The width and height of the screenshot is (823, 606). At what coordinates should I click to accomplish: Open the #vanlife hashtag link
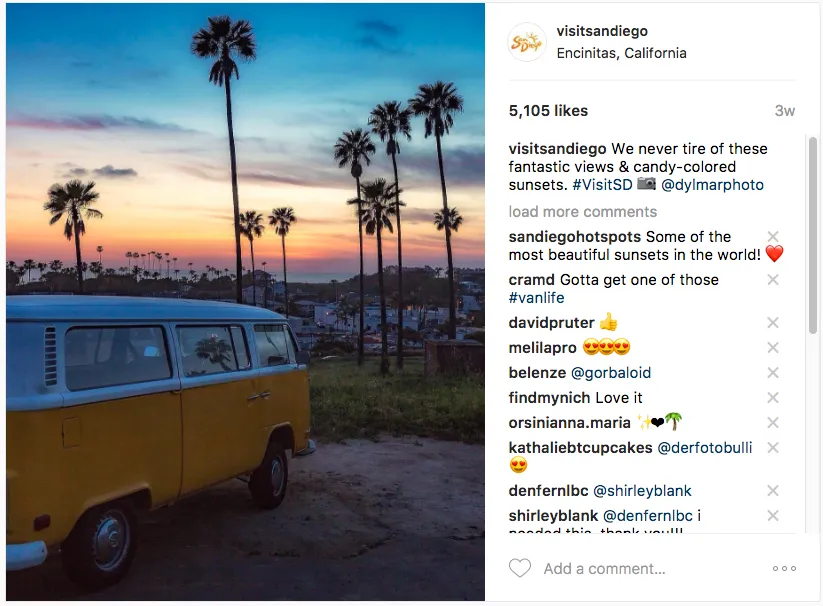click(536, 298)
